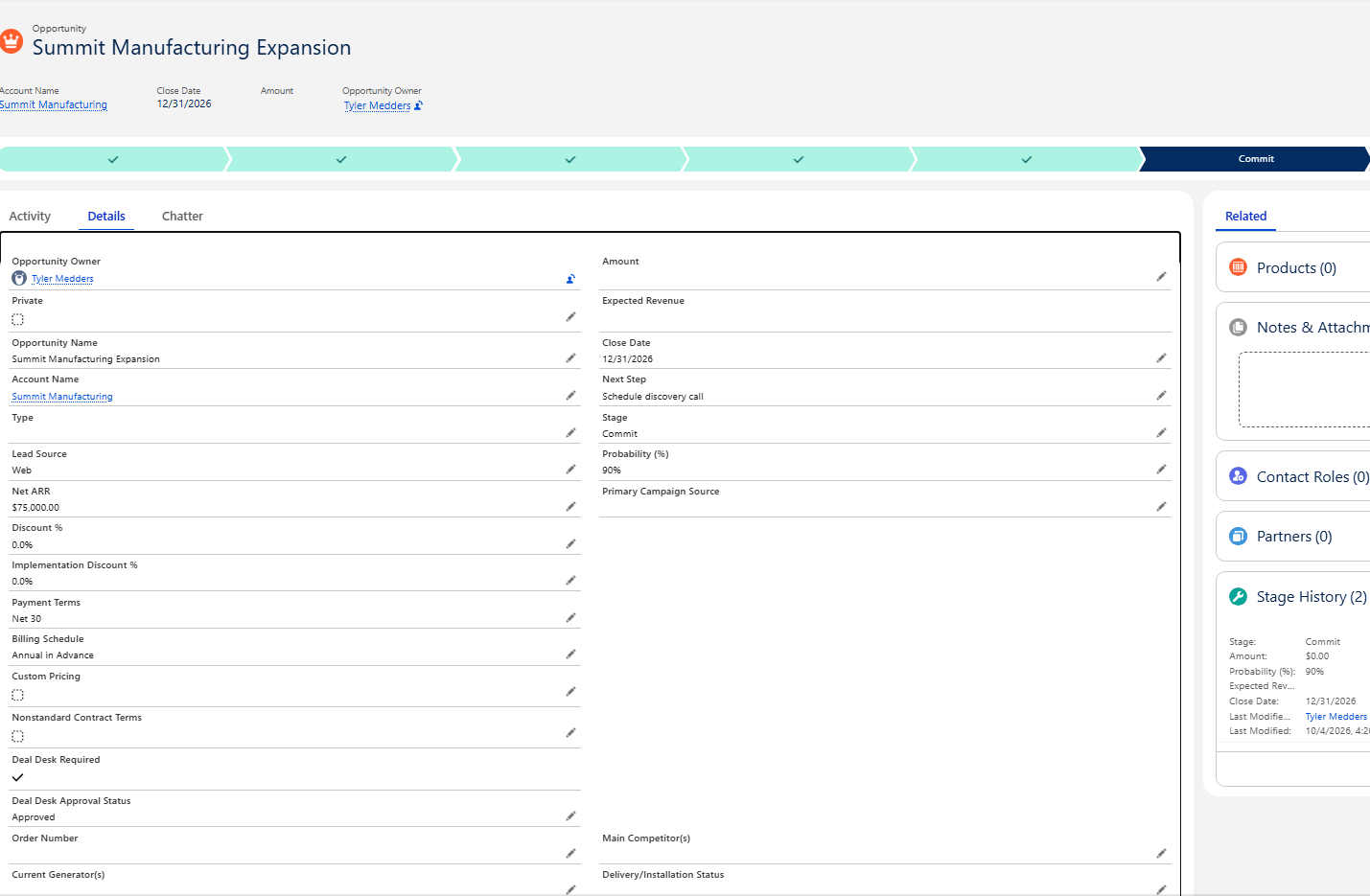Viewport: 1370px width, 896px height.
Task: Edit Next Step pencil icon
Action: tap(1161, 395)
